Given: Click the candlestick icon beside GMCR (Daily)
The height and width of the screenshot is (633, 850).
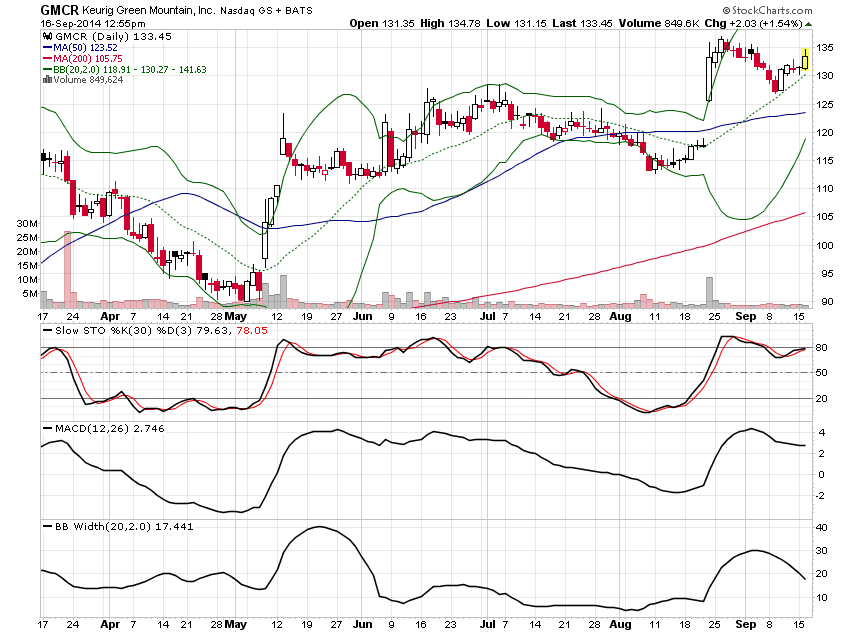Looking at the screenshot, I should click(47, 36).
